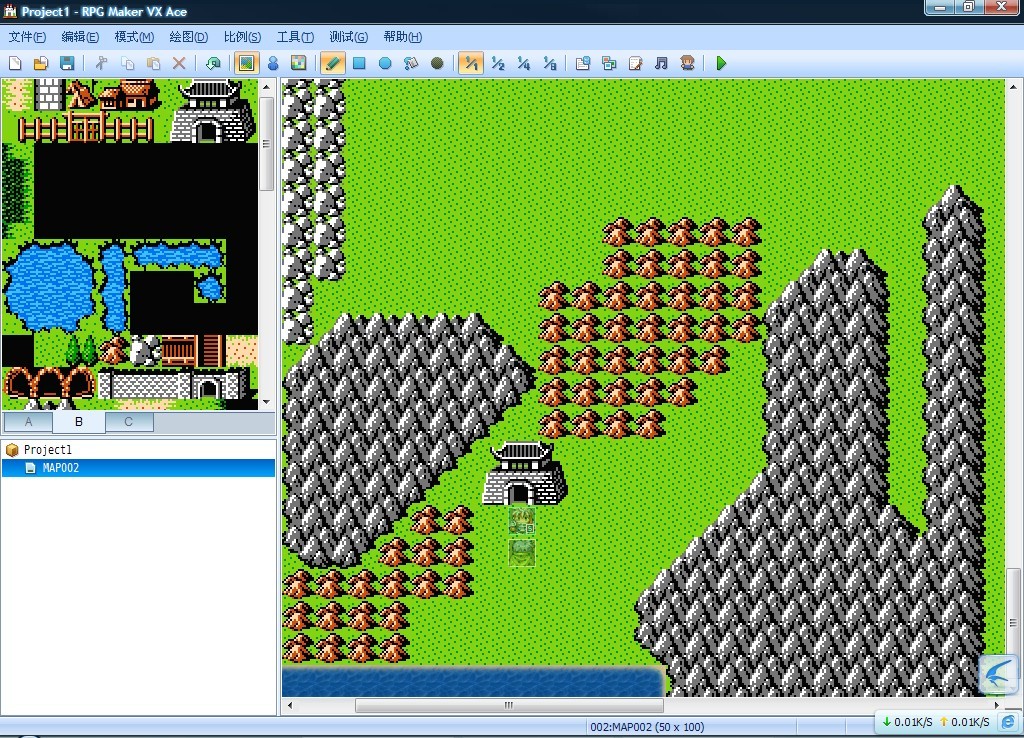Open the 帮助(H) menu
The height and width of the screenshot is (738, 1024).
pyautogui.click(x=402, y=37)
